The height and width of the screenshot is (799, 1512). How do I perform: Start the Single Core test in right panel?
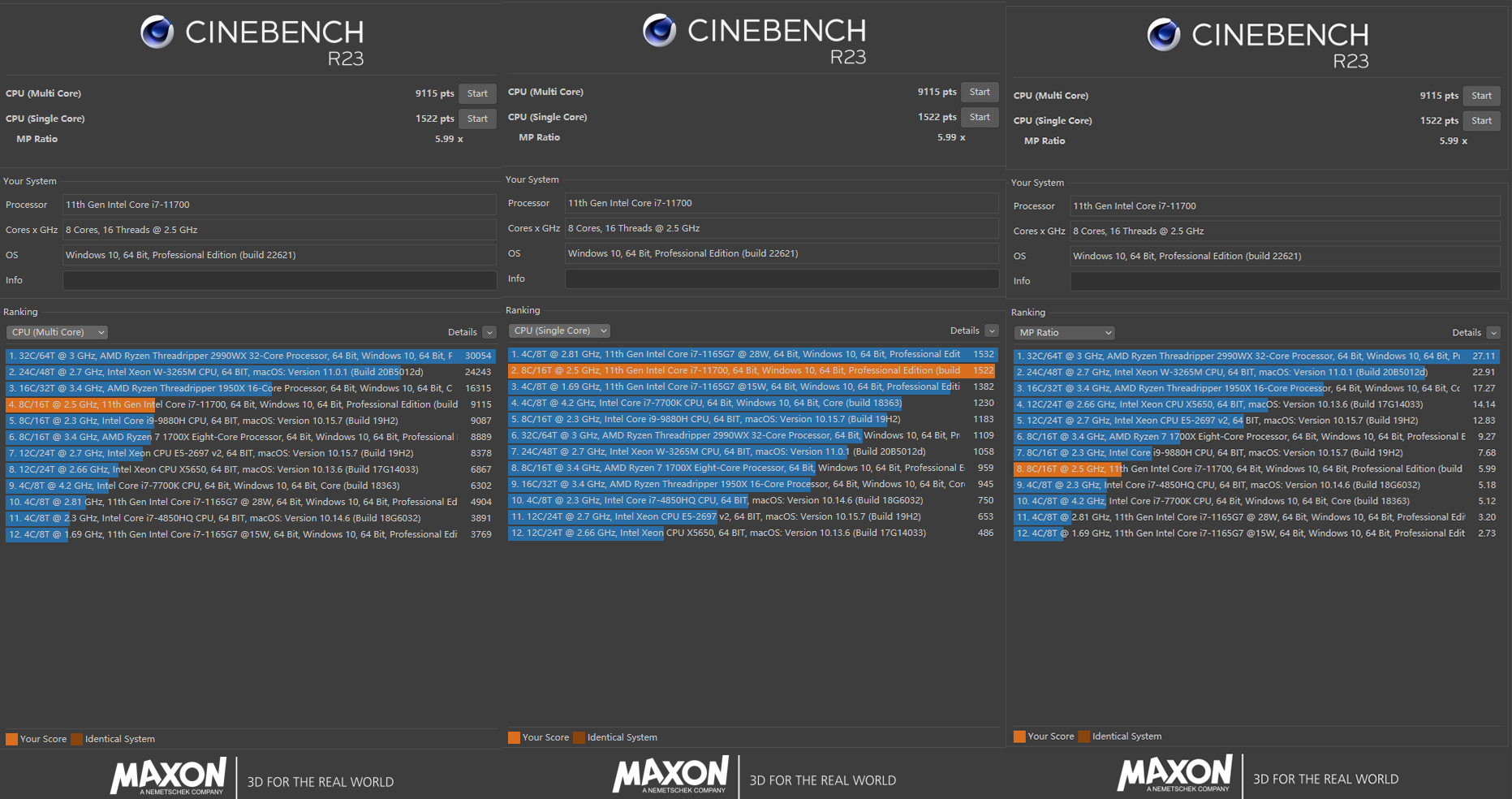[1481, 121]
